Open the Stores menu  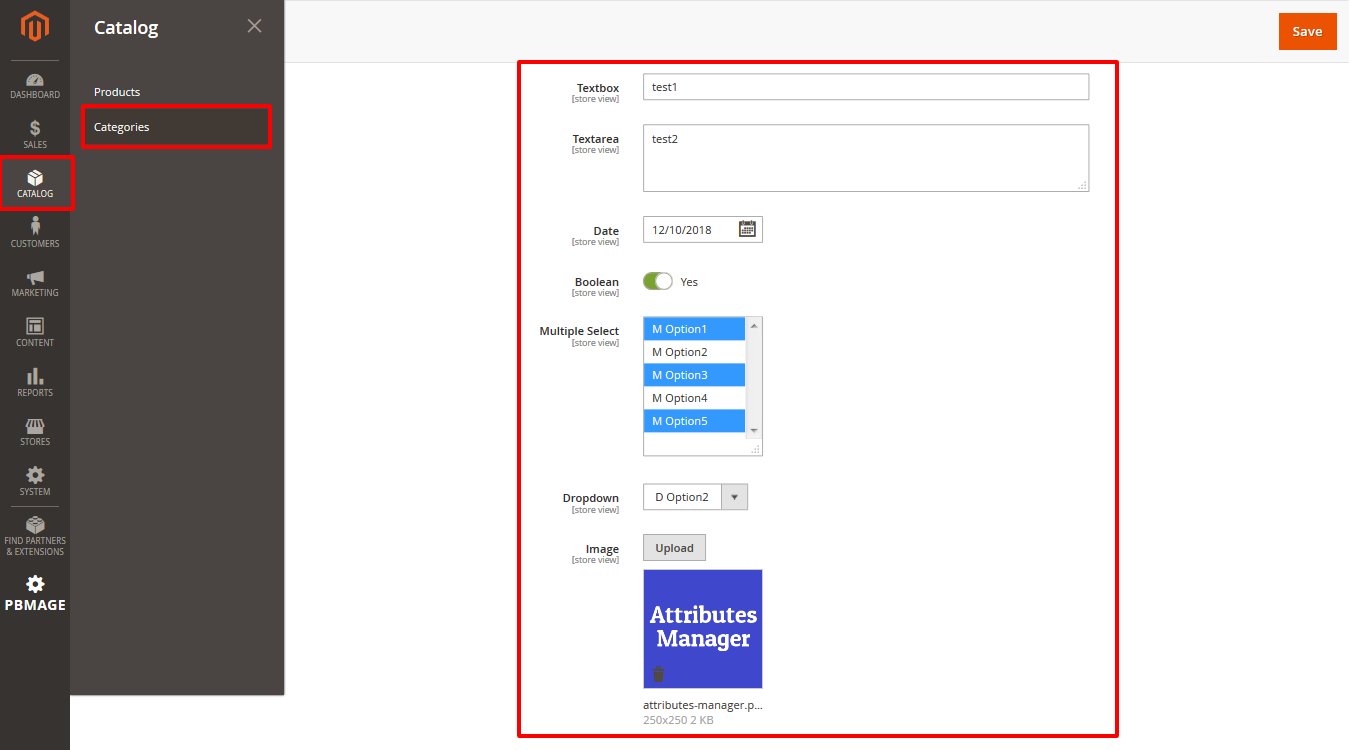(35, 432)
